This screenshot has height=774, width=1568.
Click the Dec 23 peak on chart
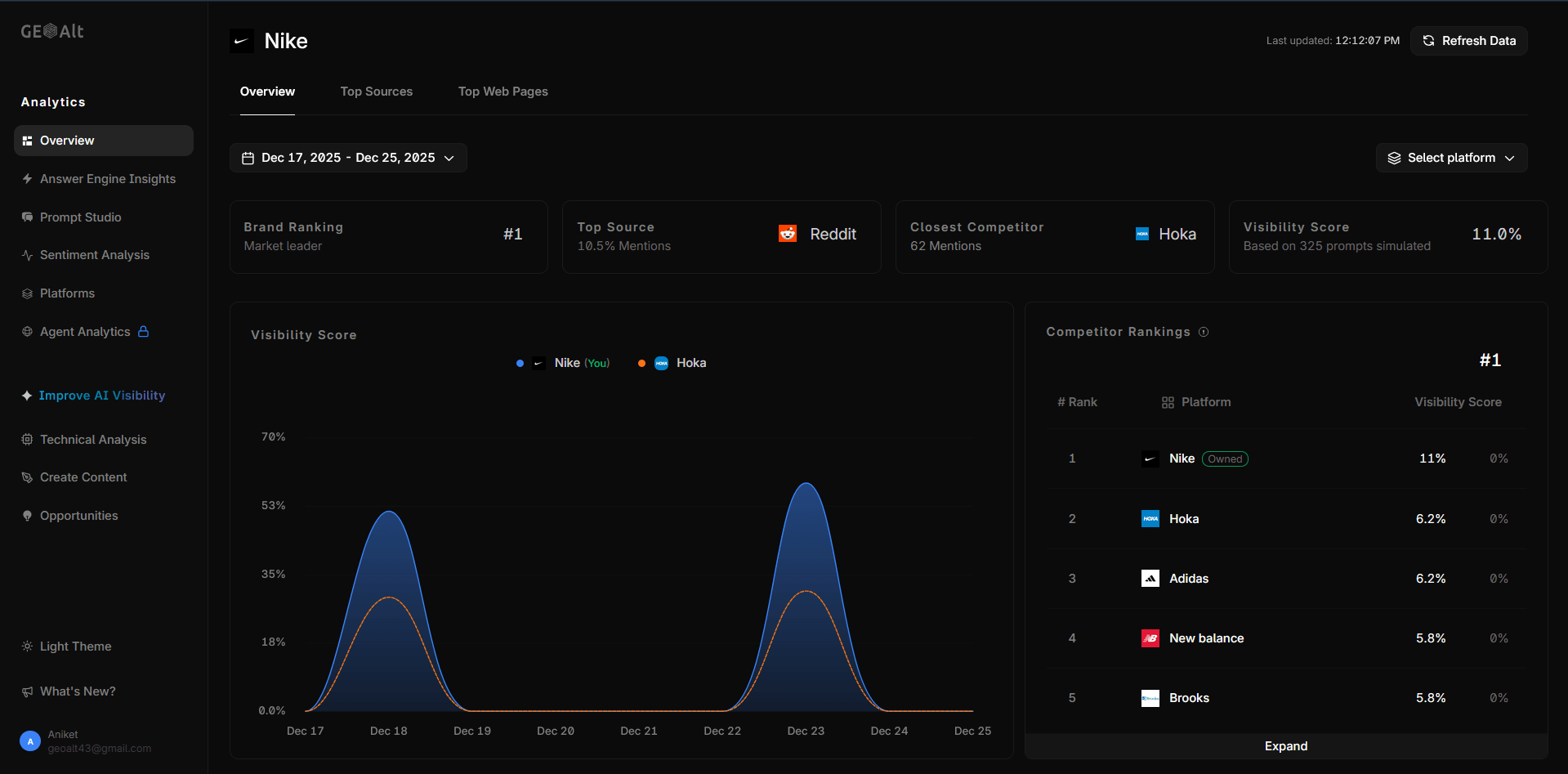806,484
